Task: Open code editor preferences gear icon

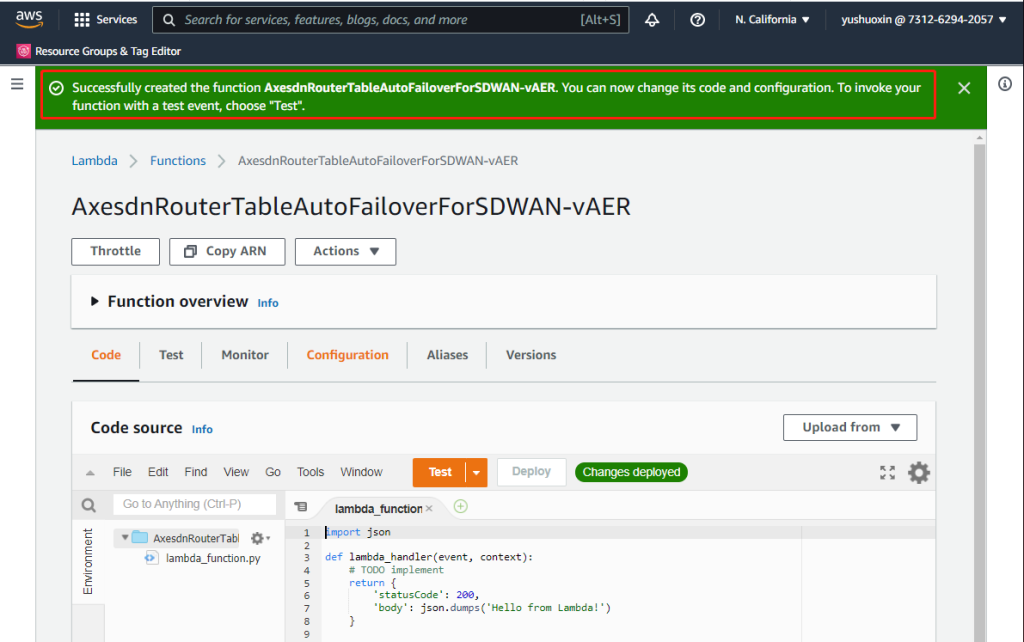Action: point(918,473)
